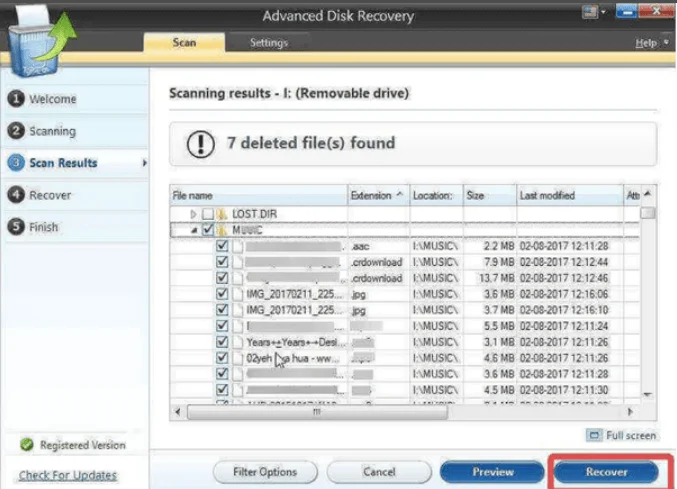The width and height of the screenshot is (677, 489).
Task: Switch to the Scan tab
Action: point(184,42)
